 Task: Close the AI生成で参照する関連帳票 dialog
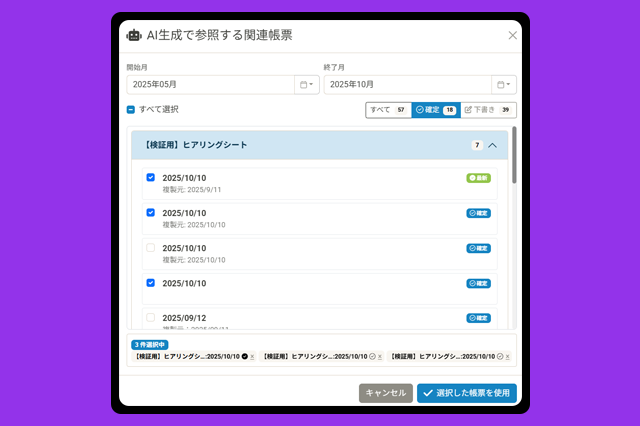tap(513, 36)
